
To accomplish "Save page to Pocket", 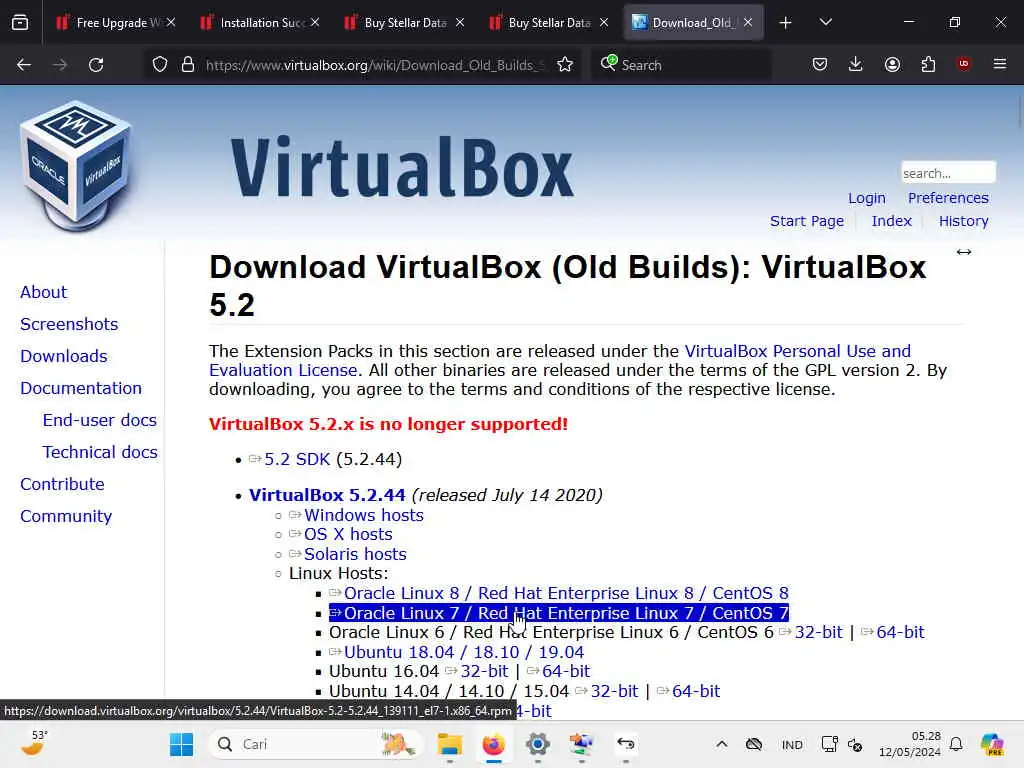I will point(820,64).
